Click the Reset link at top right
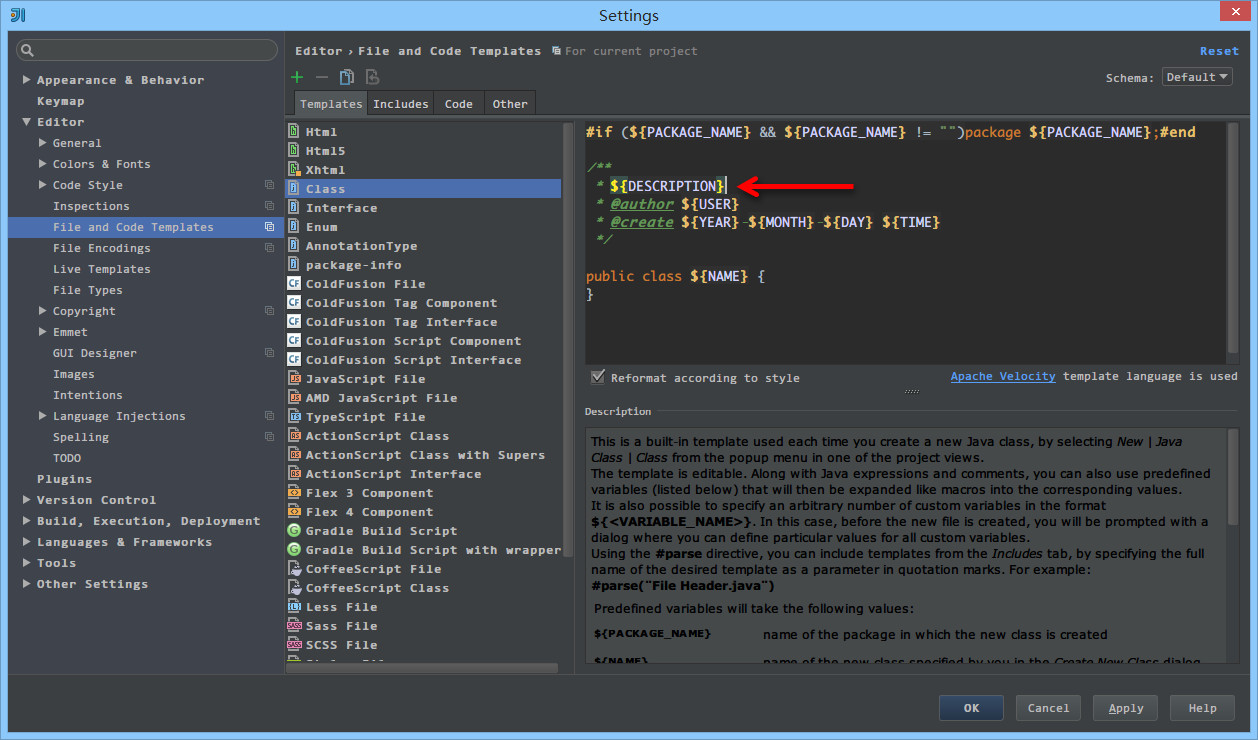Viewport: 1258px width, 740px height. coord(1219,51)
